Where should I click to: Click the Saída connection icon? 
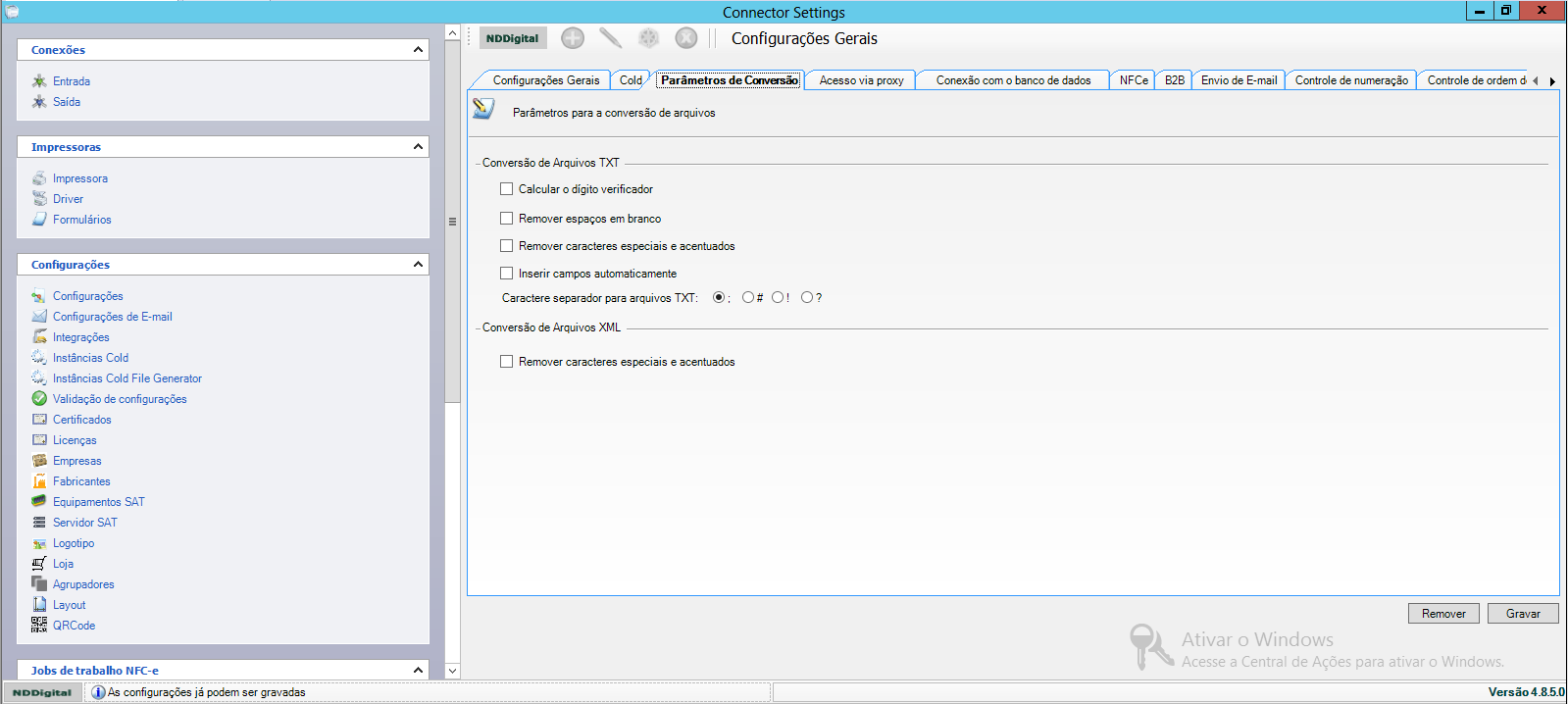39,102
